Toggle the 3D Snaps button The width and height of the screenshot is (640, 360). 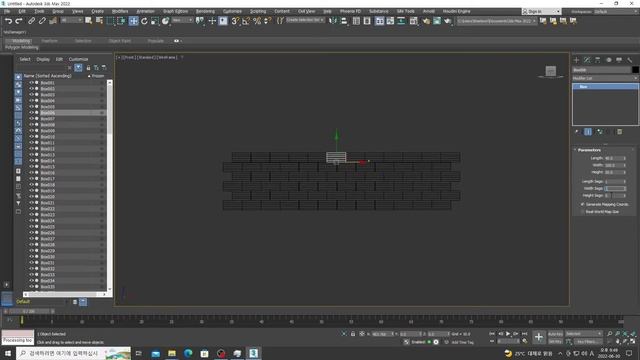236,21
